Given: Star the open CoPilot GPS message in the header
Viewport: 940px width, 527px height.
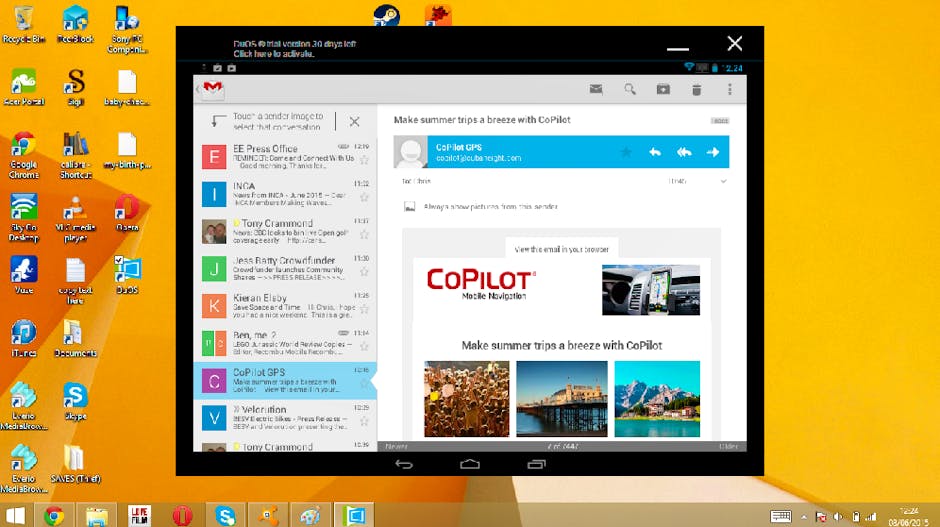Looking at the screenshot, I should coord(626,152).
